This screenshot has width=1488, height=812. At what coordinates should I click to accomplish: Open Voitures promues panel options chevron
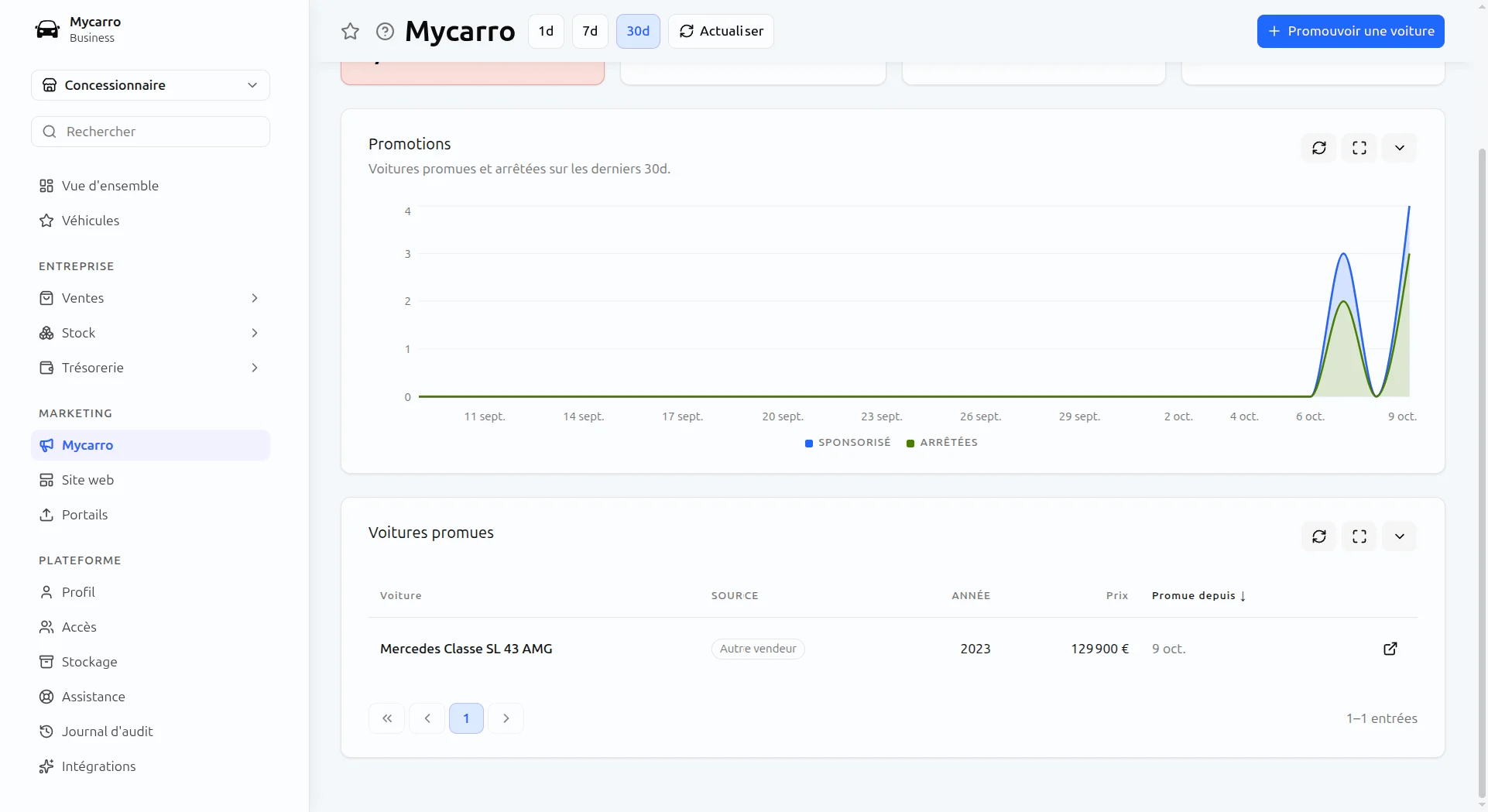point(1400,536)
